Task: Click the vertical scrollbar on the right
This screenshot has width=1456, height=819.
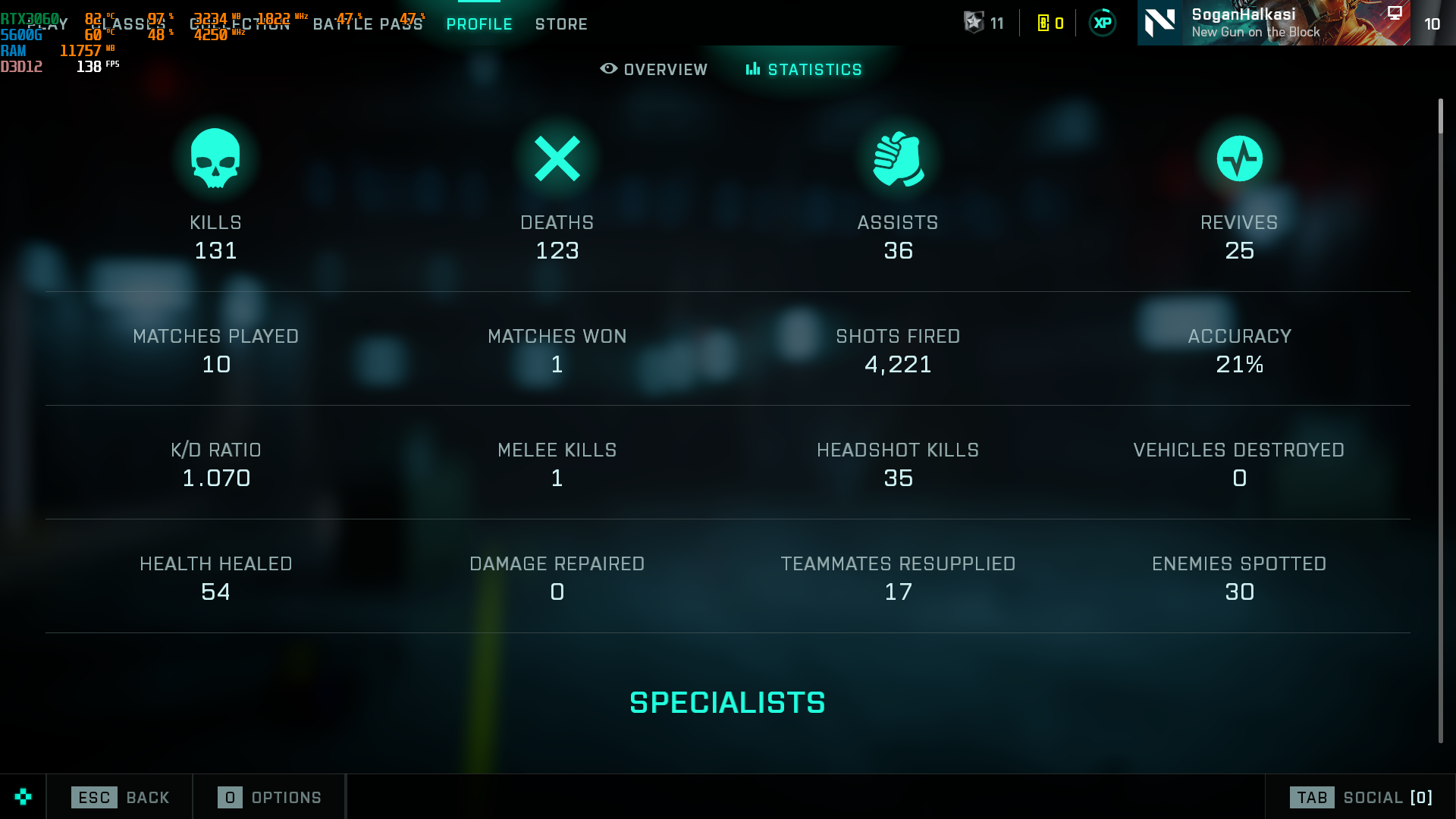Action: coord(1440,421)
